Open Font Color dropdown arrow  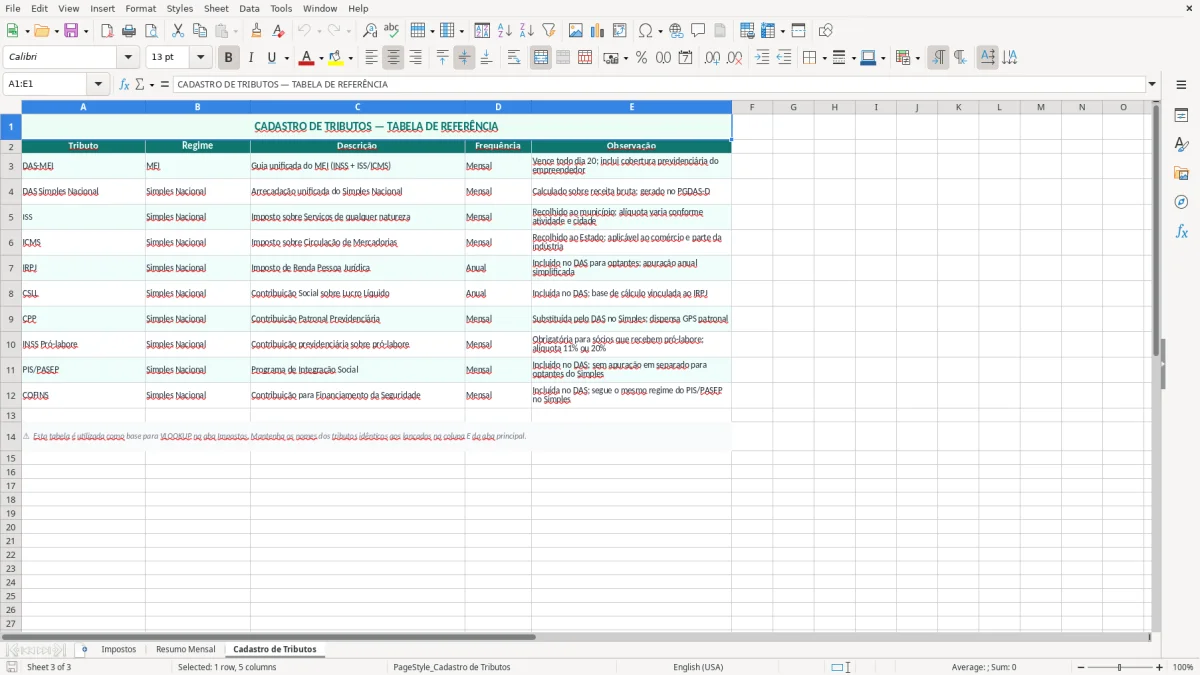[x=321, y=58]
